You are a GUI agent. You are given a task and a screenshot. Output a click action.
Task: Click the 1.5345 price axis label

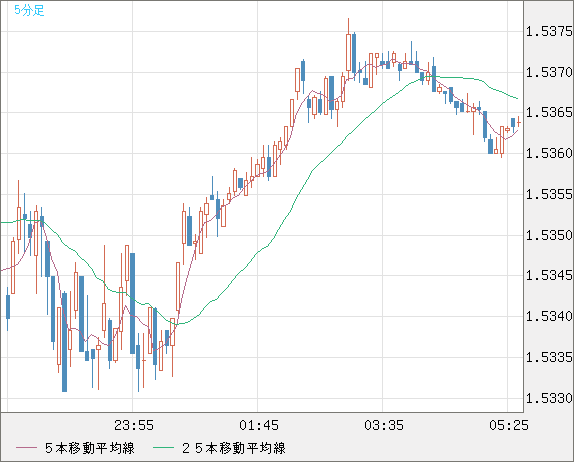point(549,275)
